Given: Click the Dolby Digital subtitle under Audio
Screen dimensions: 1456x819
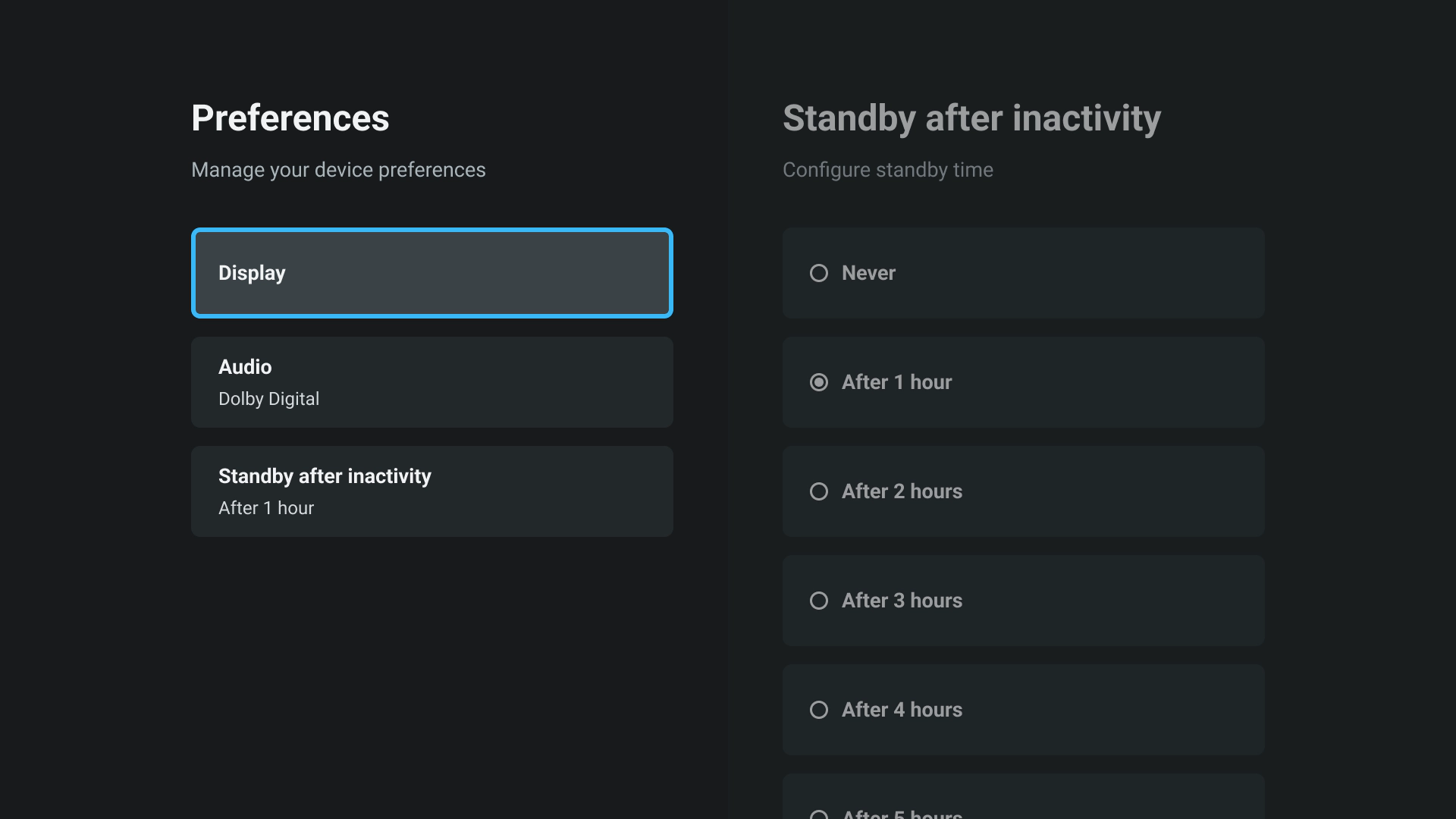Looking at the screenshot, I should (x=268, y=399).
